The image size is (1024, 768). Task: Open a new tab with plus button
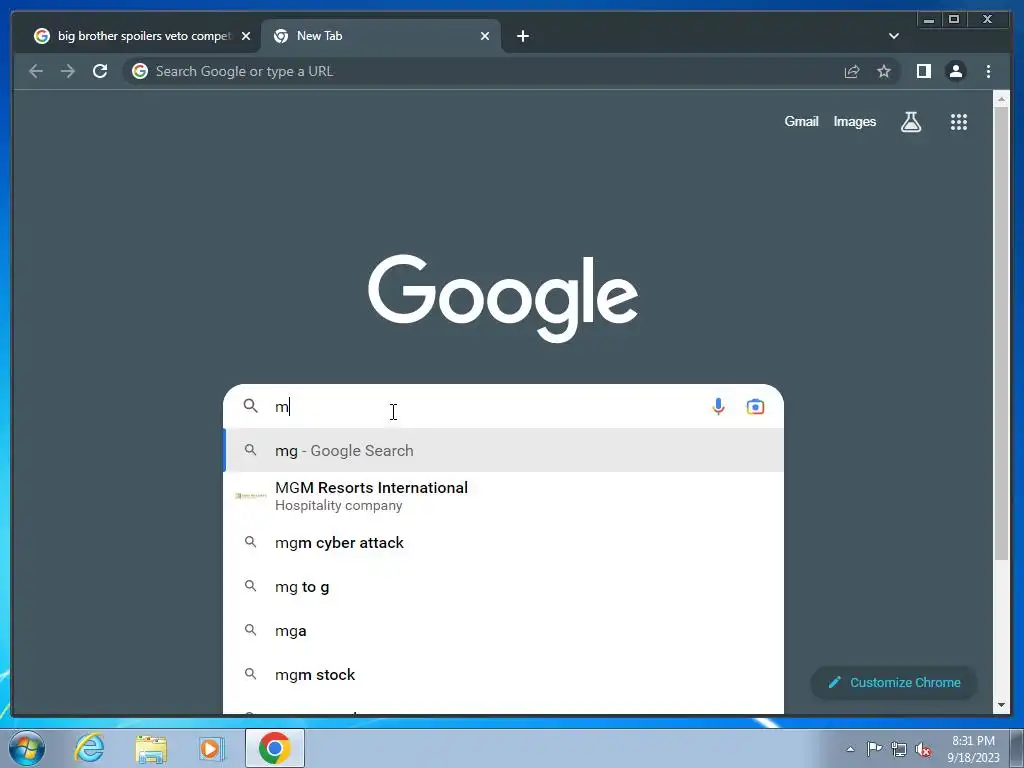point(522,36)
